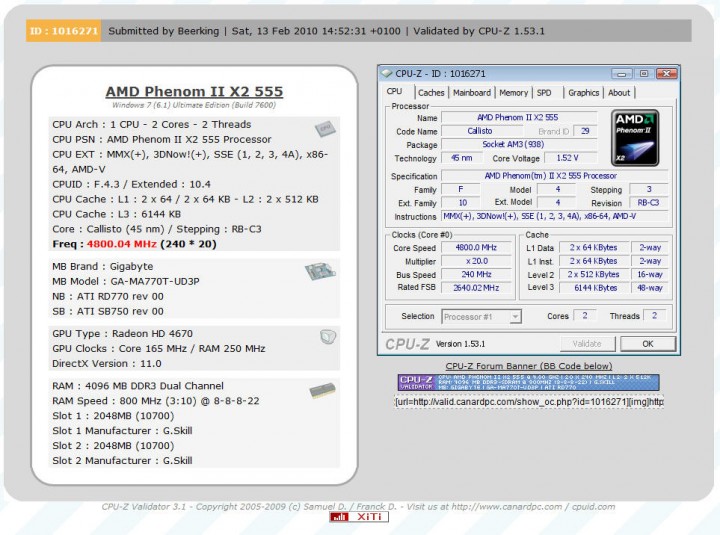Click the NB : ATI RD770 rev 00 line
The height and width of the screenshot is (535, 720).
click(108, 297)
